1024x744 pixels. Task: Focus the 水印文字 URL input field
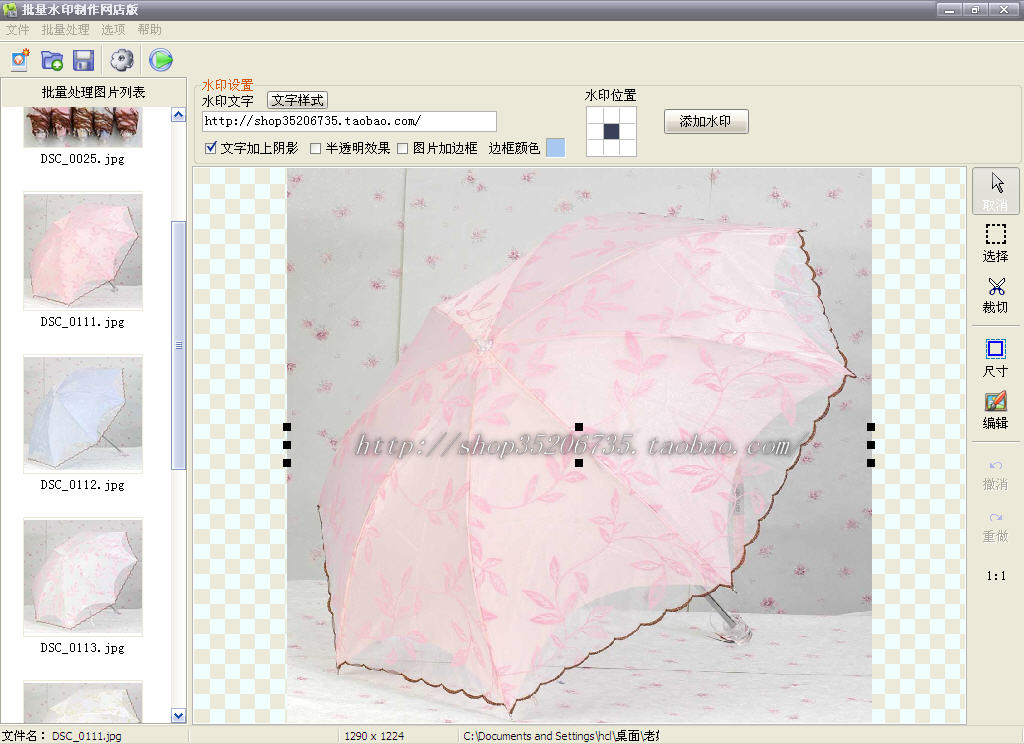[x=349, y=121]
